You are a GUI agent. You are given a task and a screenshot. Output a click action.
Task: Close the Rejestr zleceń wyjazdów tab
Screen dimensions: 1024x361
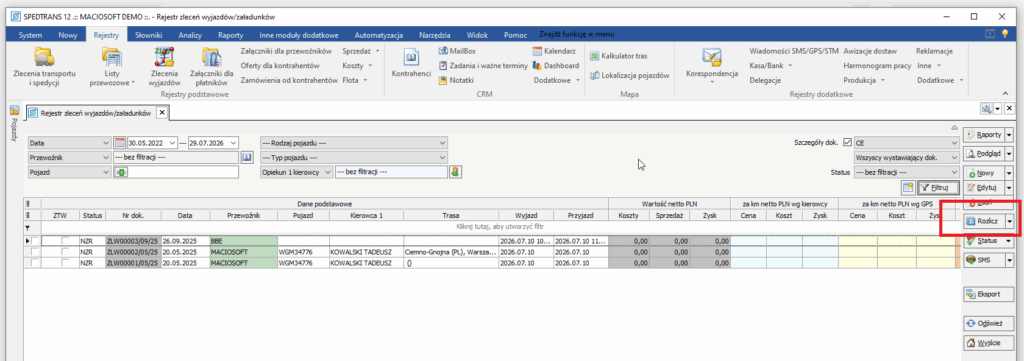pyautogui.click(x=162, y=113)
